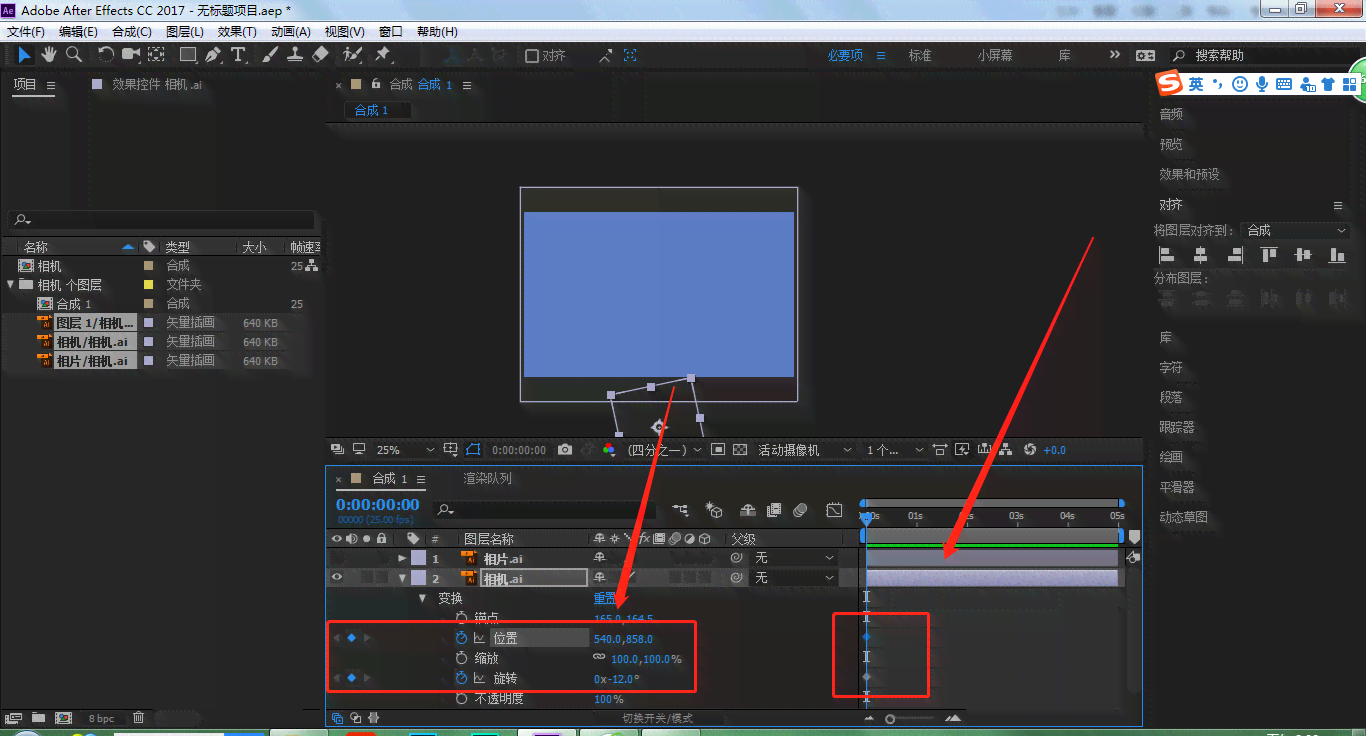Select the Rectangle shape tool

tap(187, 55)
